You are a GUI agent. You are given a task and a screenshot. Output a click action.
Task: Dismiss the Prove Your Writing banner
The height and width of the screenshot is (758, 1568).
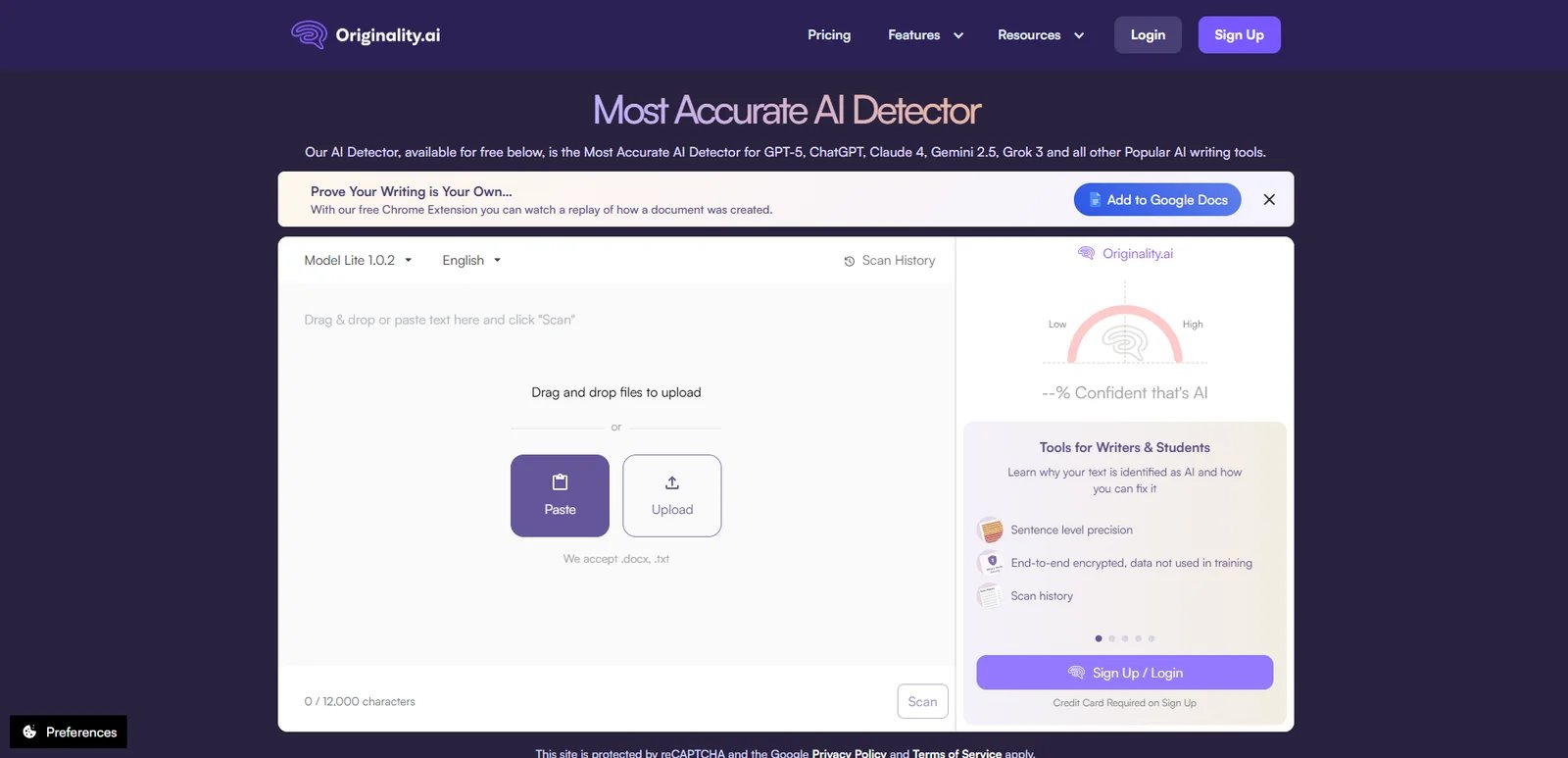[x=1269, y=200]
